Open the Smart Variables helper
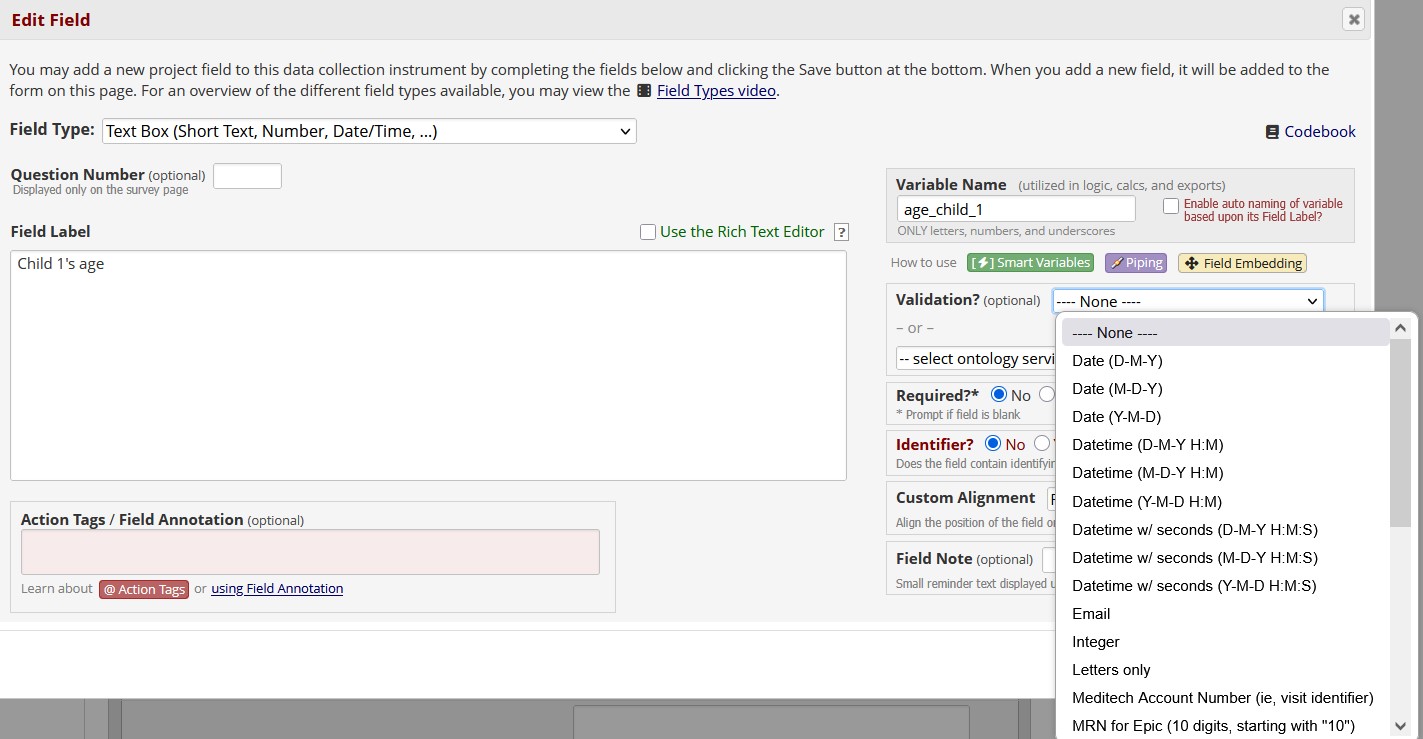1423x739 pixels. (1030, 262)
